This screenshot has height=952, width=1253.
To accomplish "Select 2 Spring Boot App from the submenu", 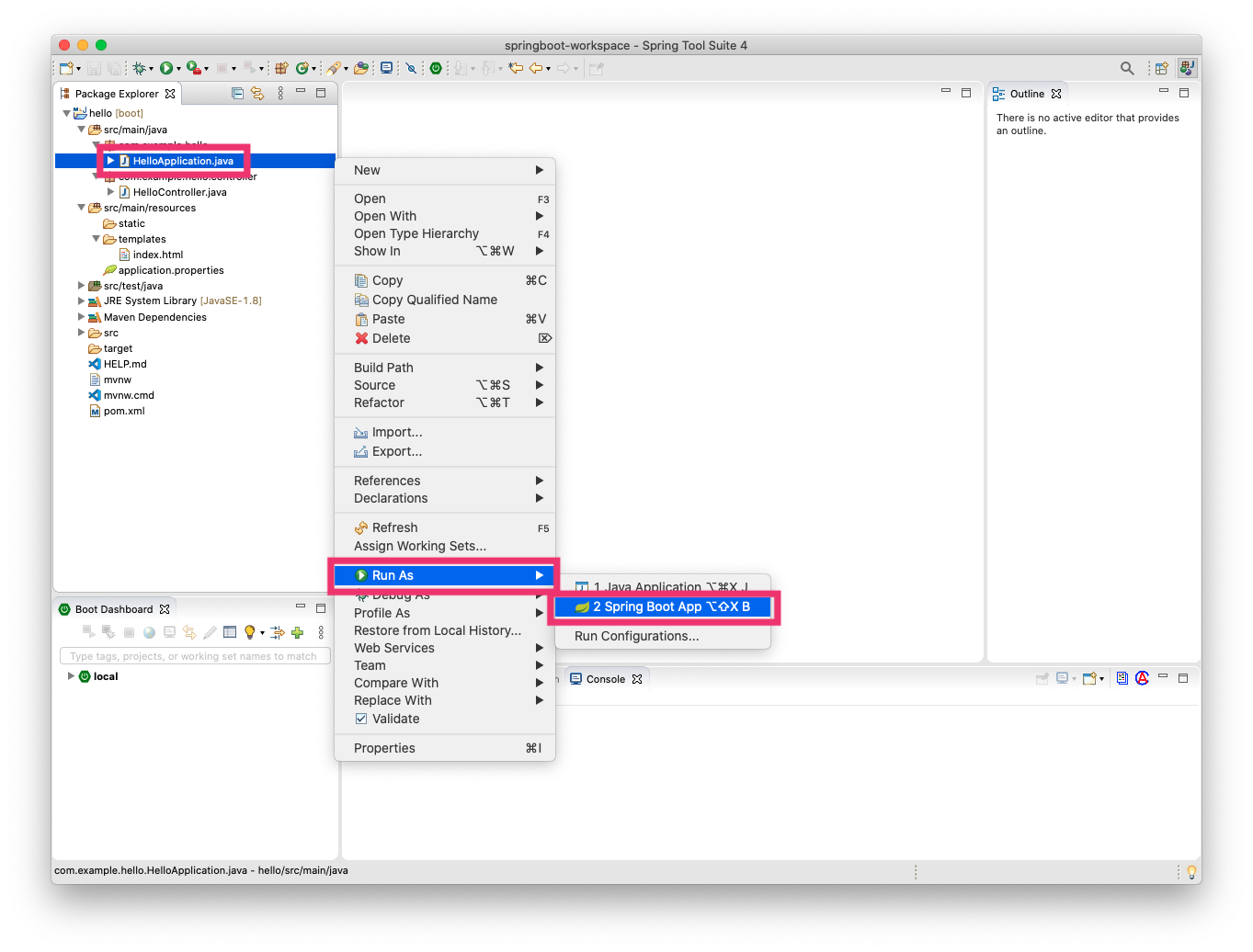I will point(664,606).
